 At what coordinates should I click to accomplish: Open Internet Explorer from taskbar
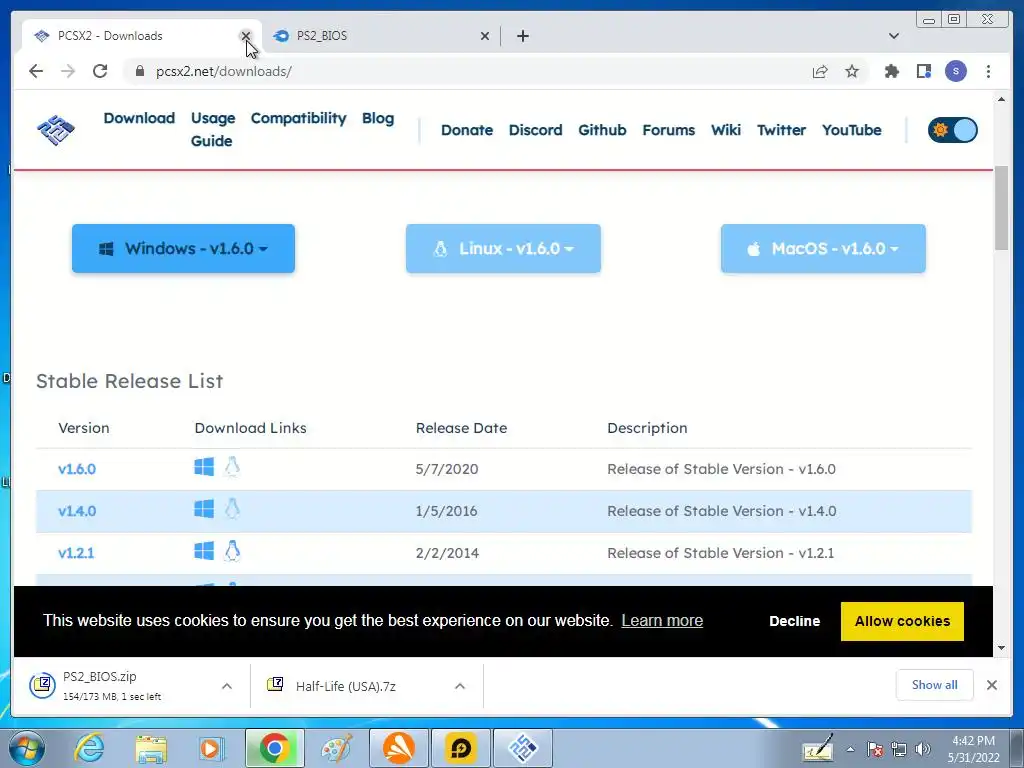(x=89, y=748)
